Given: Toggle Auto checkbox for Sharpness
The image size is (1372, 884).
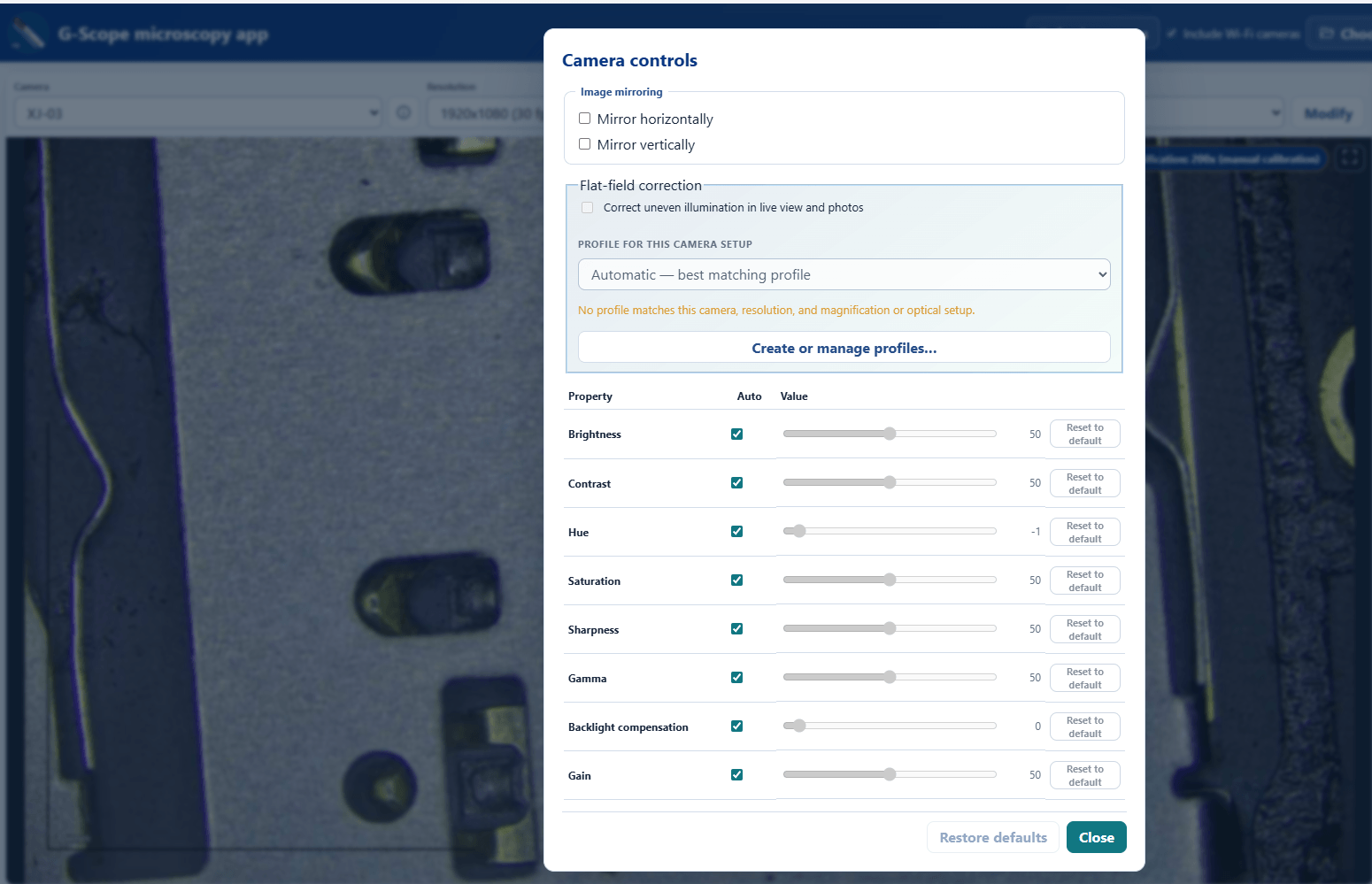Looking at the screenshot, I should pos(736,629).
